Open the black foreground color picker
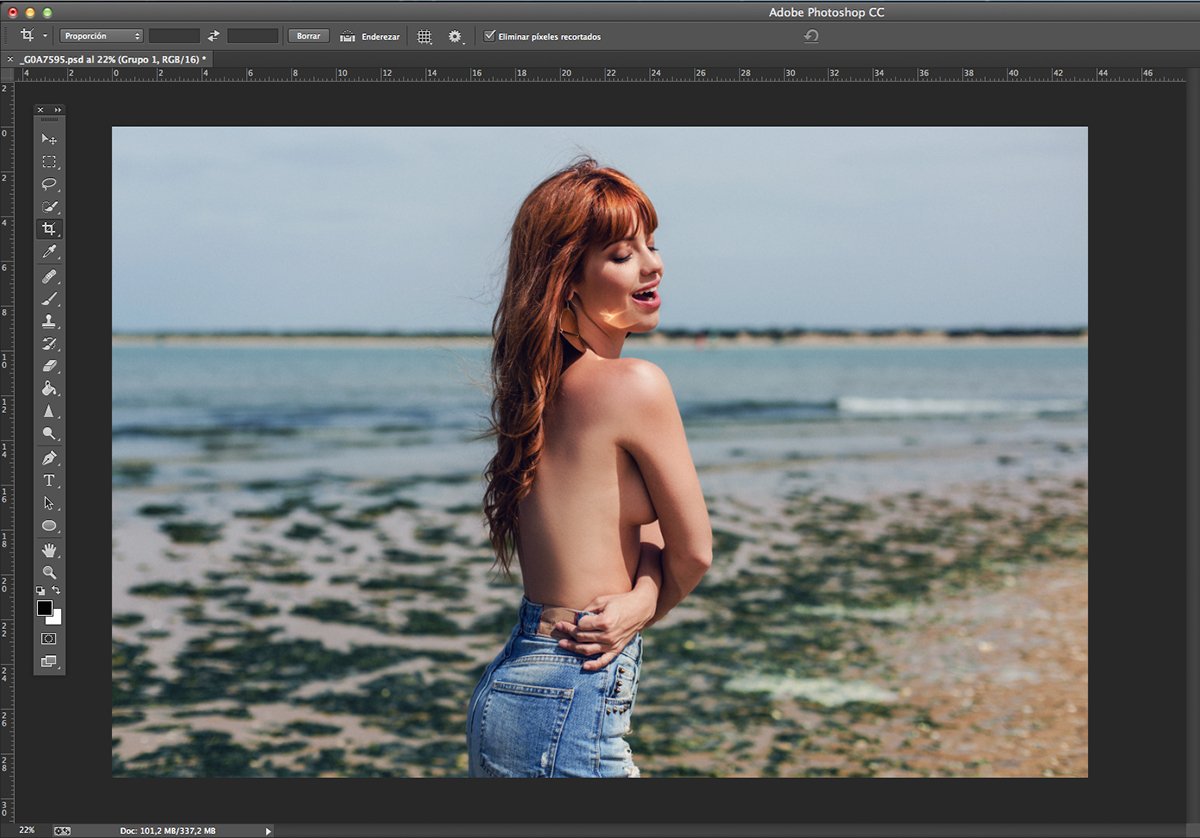 click(44, 607)
